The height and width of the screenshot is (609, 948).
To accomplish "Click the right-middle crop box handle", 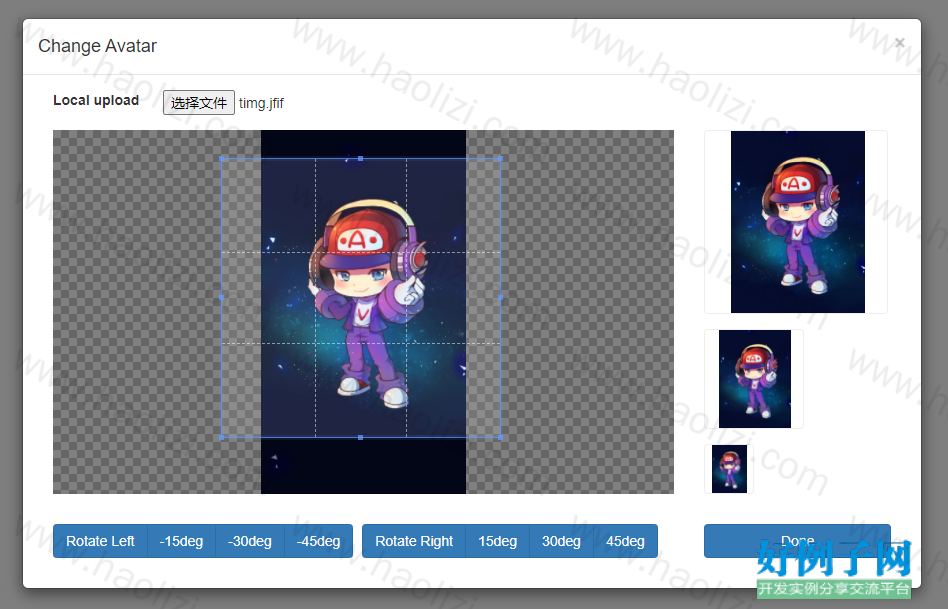I will pos(500,298).
